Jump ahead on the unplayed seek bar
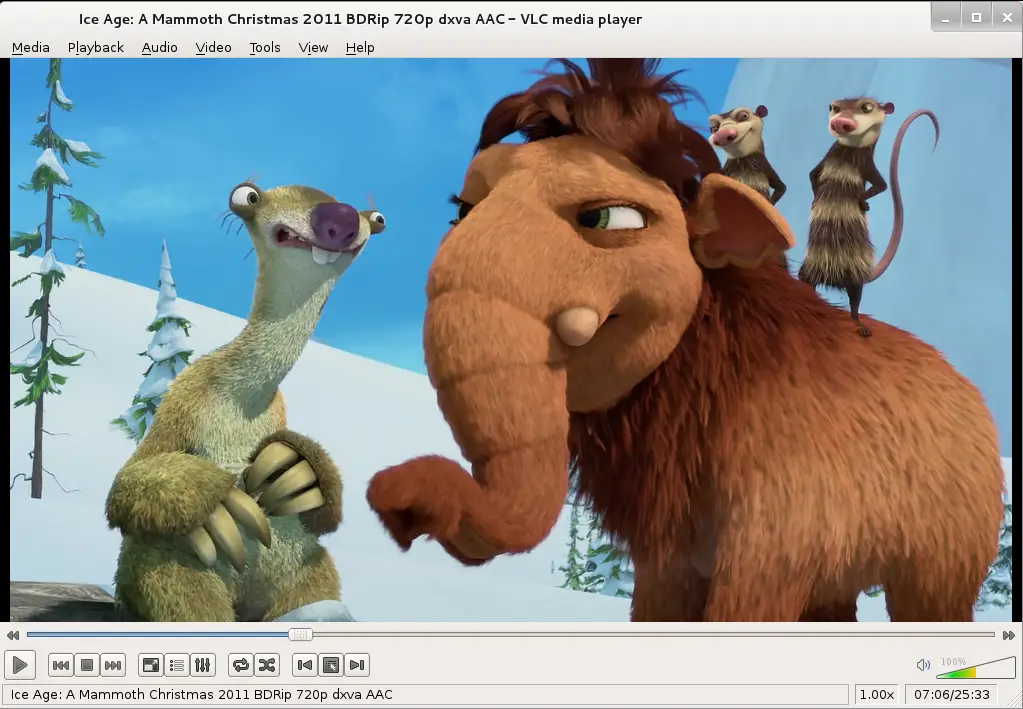This screenshot has height=709, width=1023. point(652,634)
